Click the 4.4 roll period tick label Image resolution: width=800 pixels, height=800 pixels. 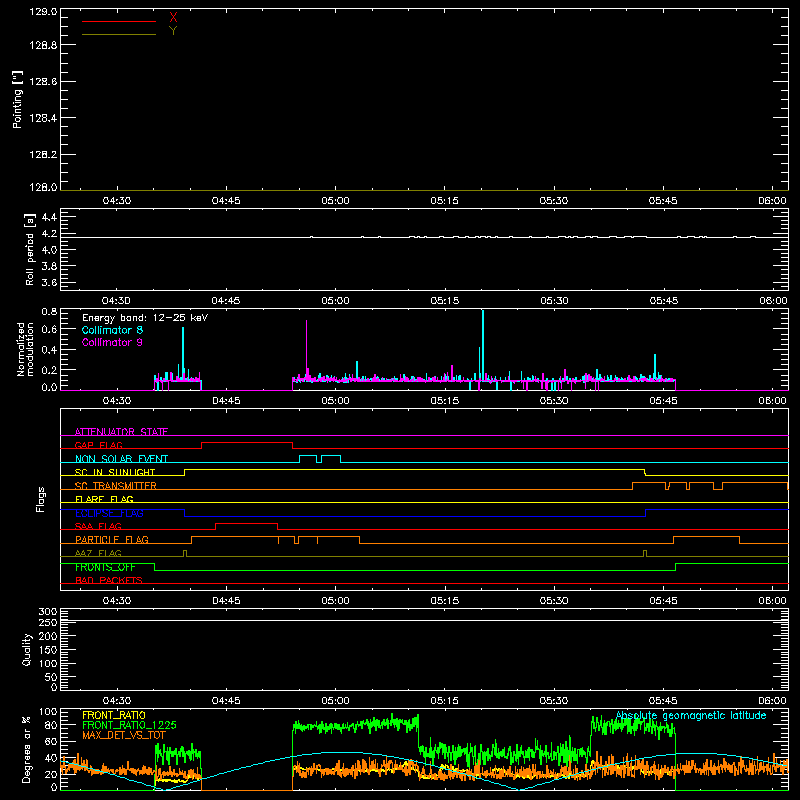[x=49, y=217]
